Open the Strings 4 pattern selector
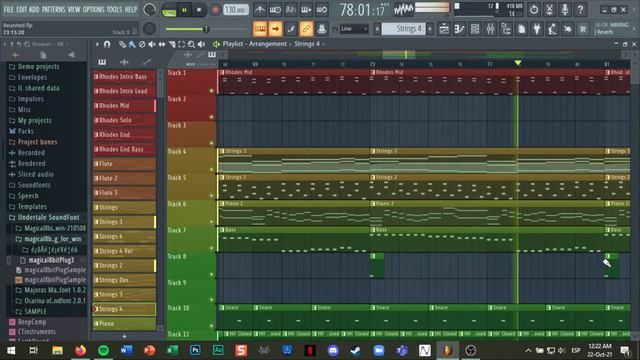Image resolution: width=640 pixels, height=360 pixels. point(403,29)
